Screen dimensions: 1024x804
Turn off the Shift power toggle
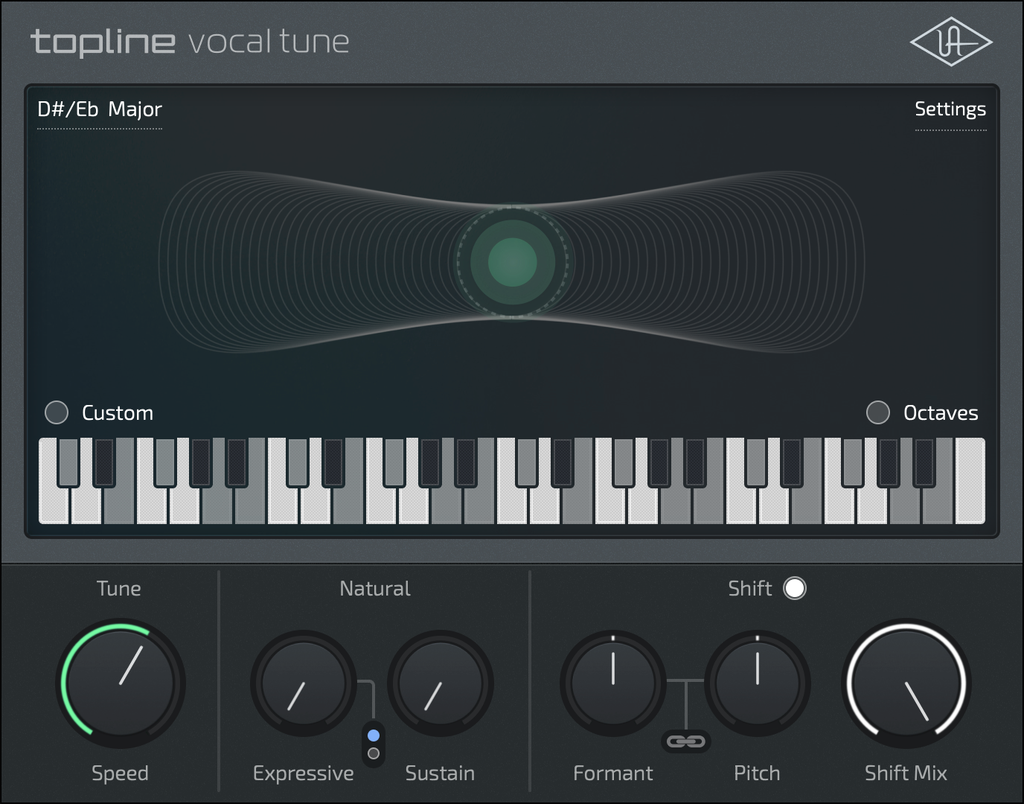coord(795,588)
